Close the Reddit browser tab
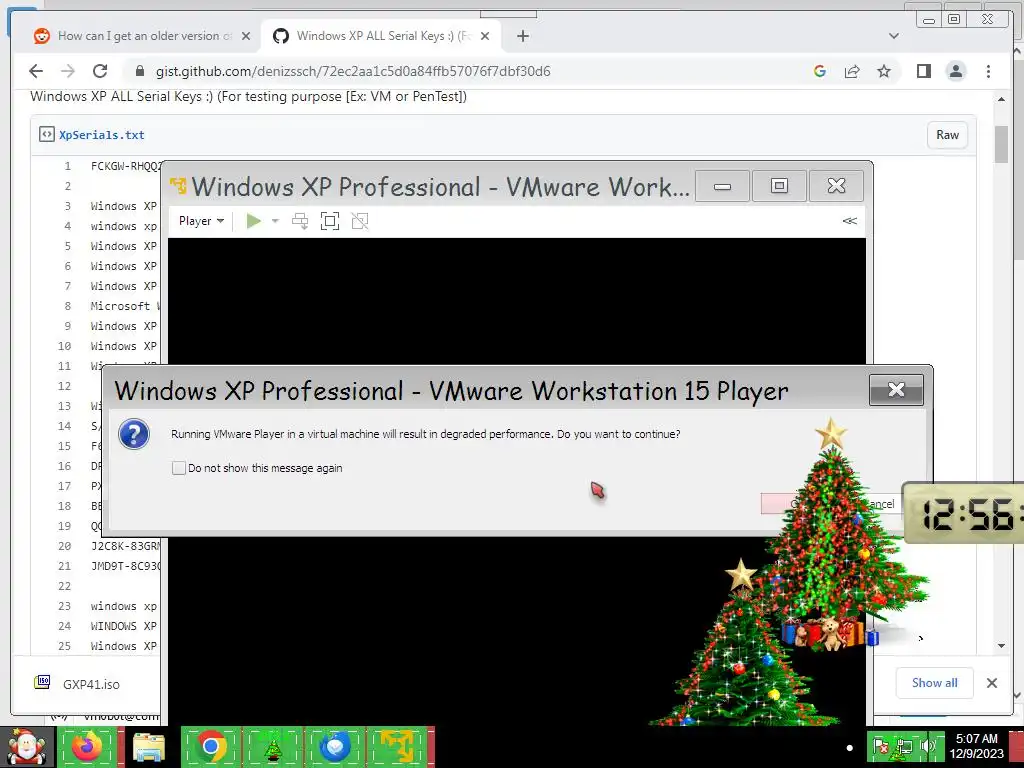 tap(246, 36)
